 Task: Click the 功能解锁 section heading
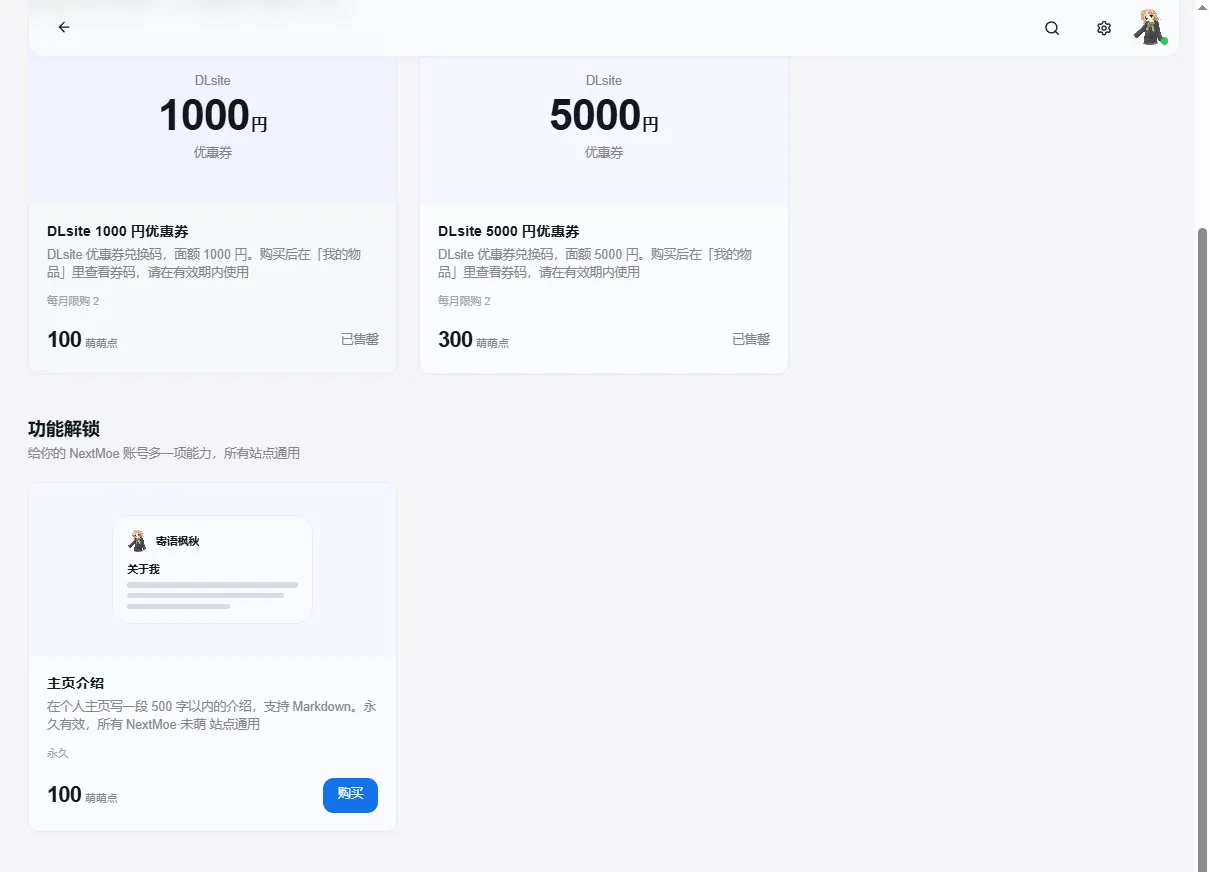[64, 429]
